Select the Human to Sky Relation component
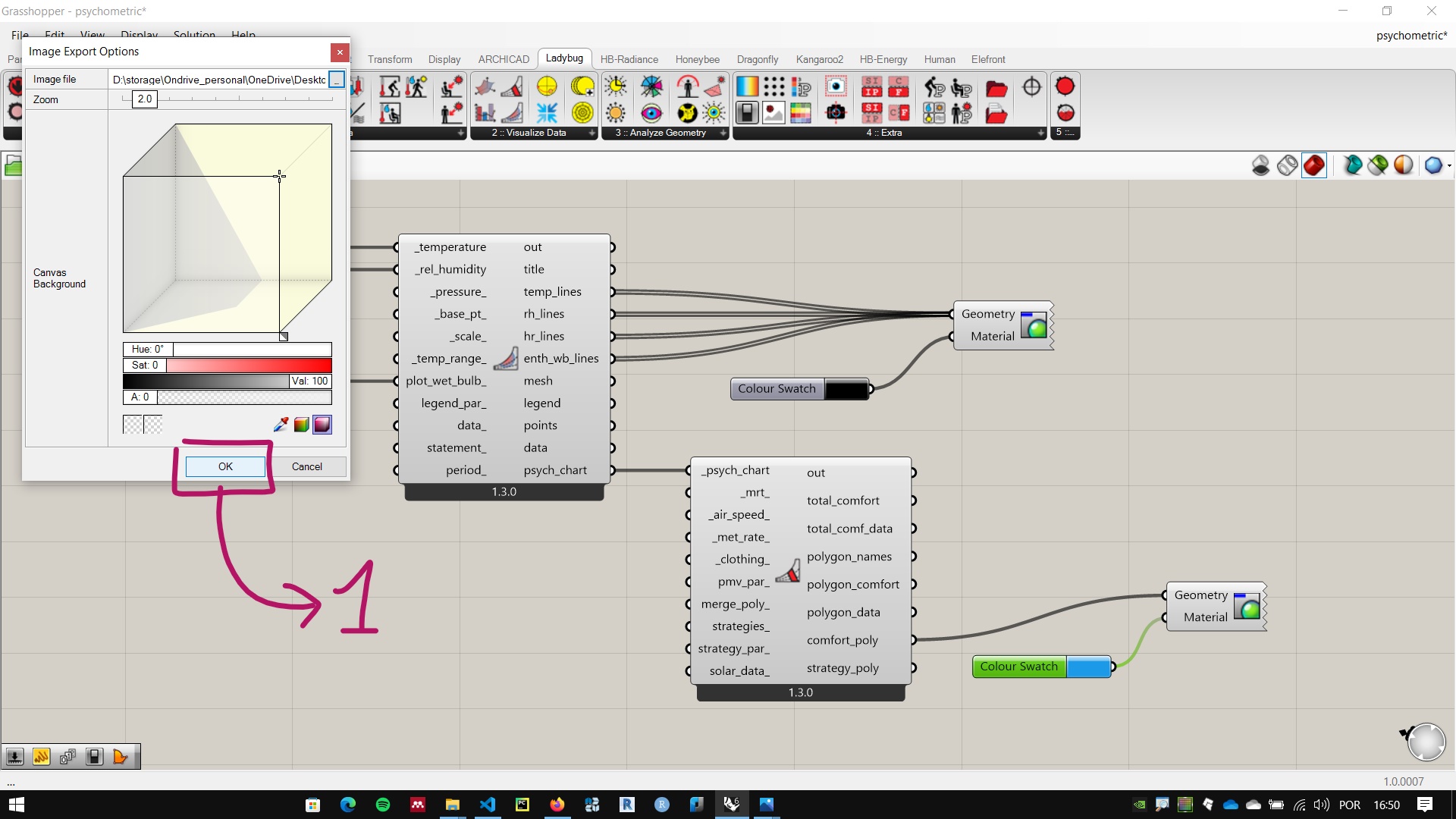This screenshot has width=1456, height=819. [687, 86]
